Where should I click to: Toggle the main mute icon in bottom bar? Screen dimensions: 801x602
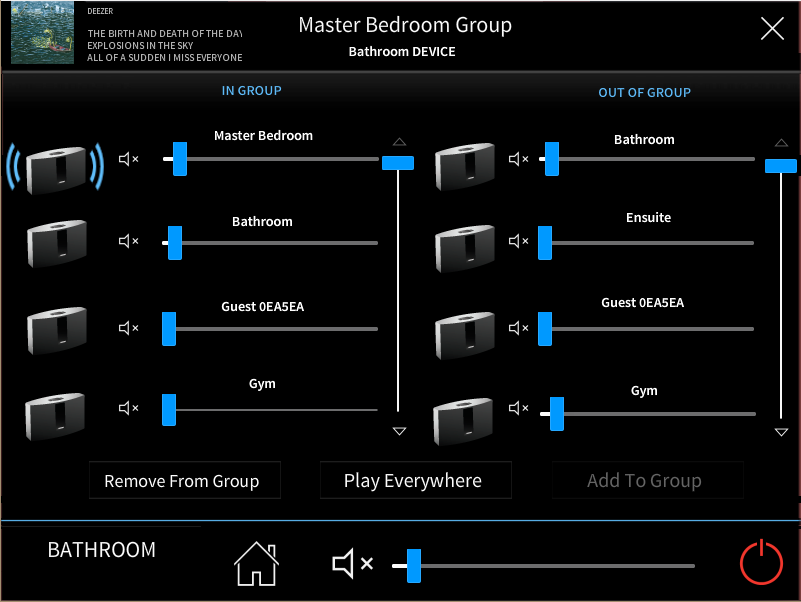[352, 565]
